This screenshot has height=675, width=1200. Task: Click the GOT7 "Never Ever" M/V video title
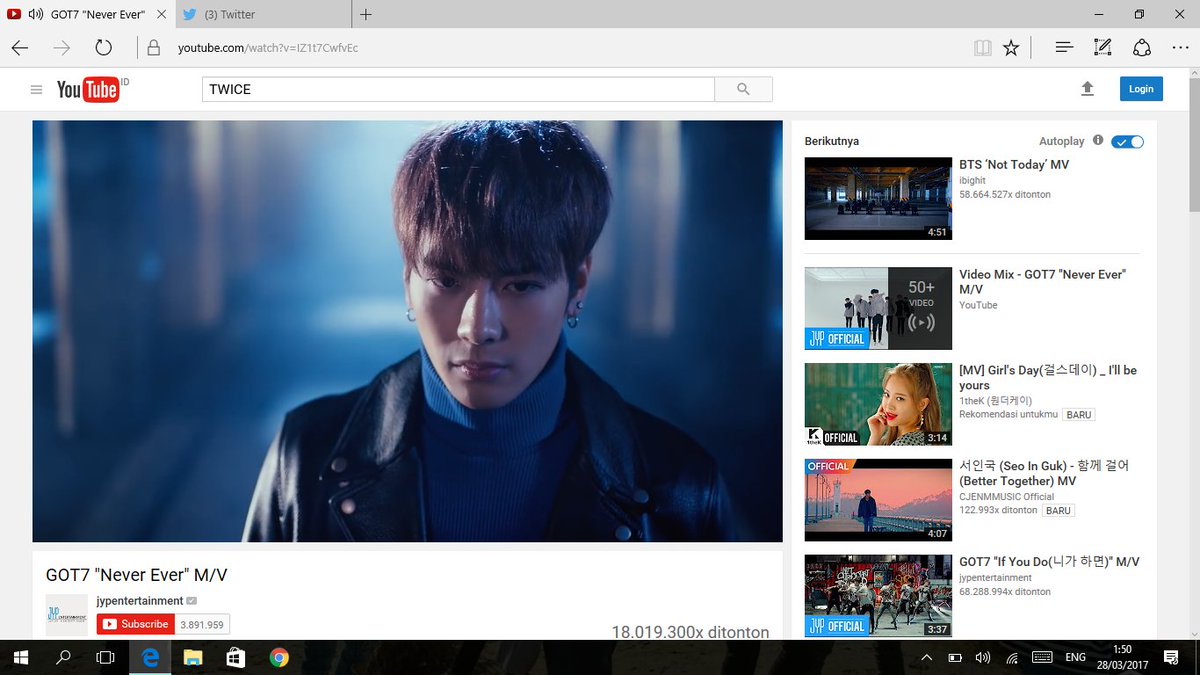(137, 575)
